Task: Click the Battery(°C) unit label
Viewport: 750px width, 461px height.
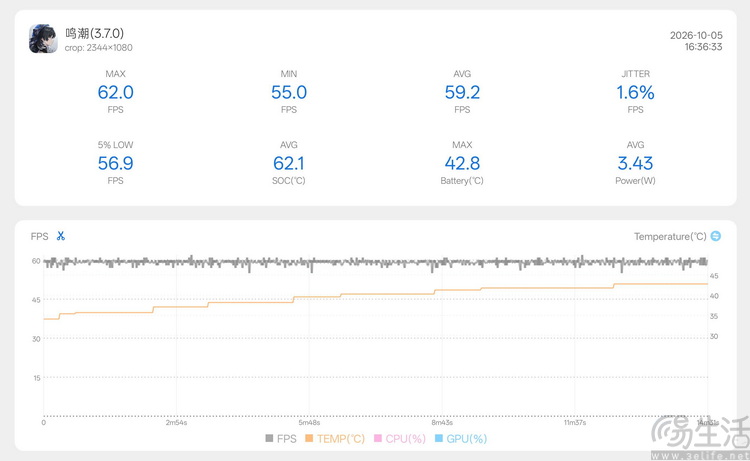Action: tap(462, 181)
